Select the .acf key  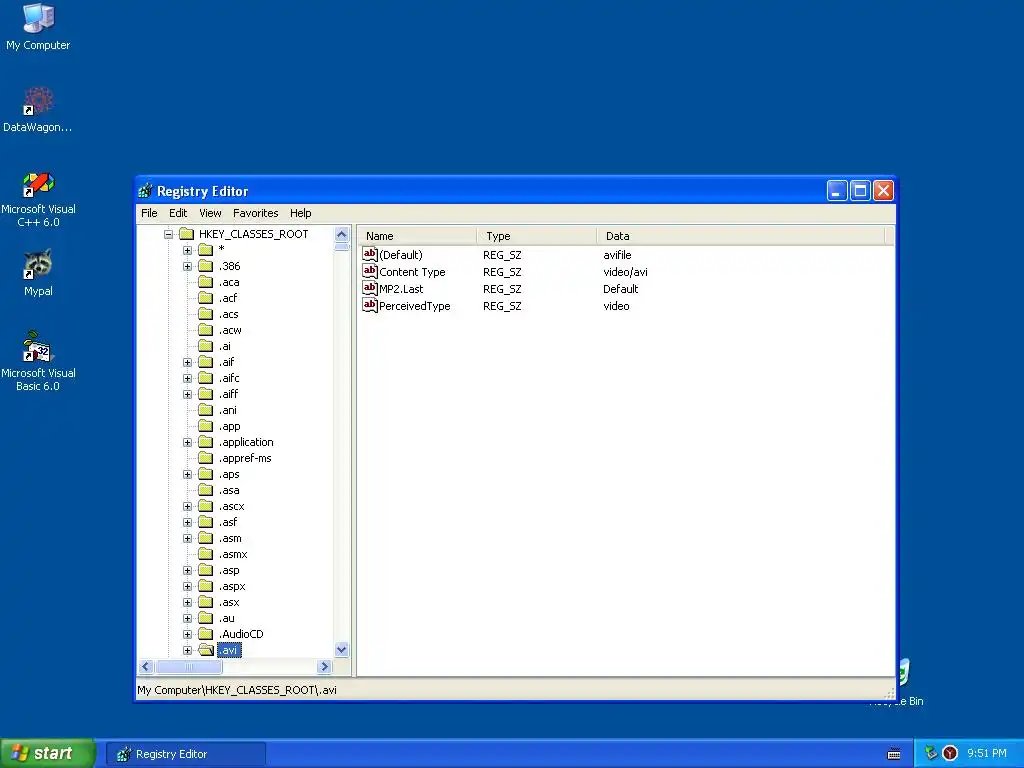pos(228,298)
